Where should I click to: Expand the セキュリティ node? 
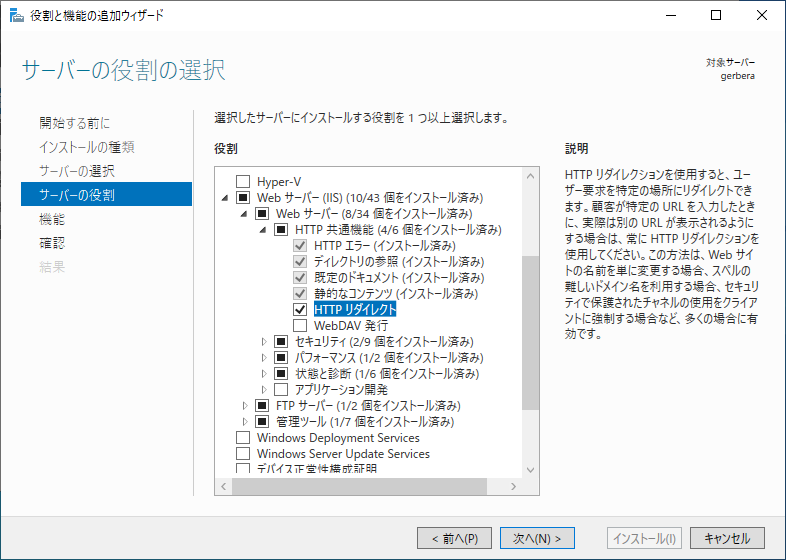264,341
